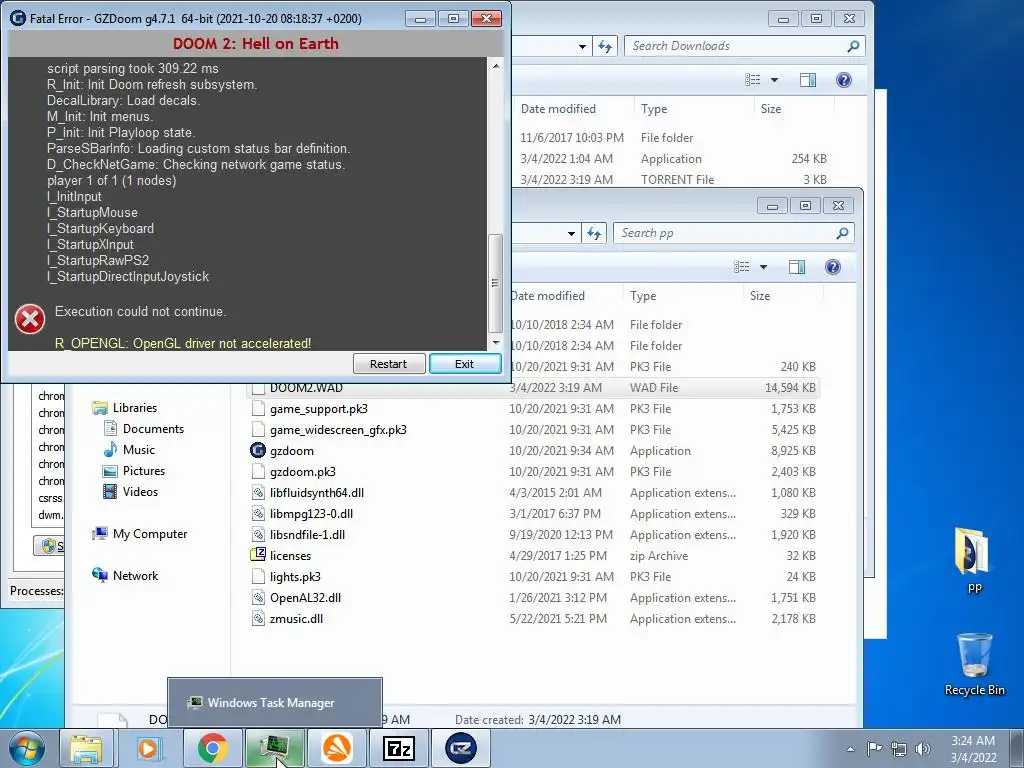Click the GZDoom log scrollbar thumb

(495, 283)
